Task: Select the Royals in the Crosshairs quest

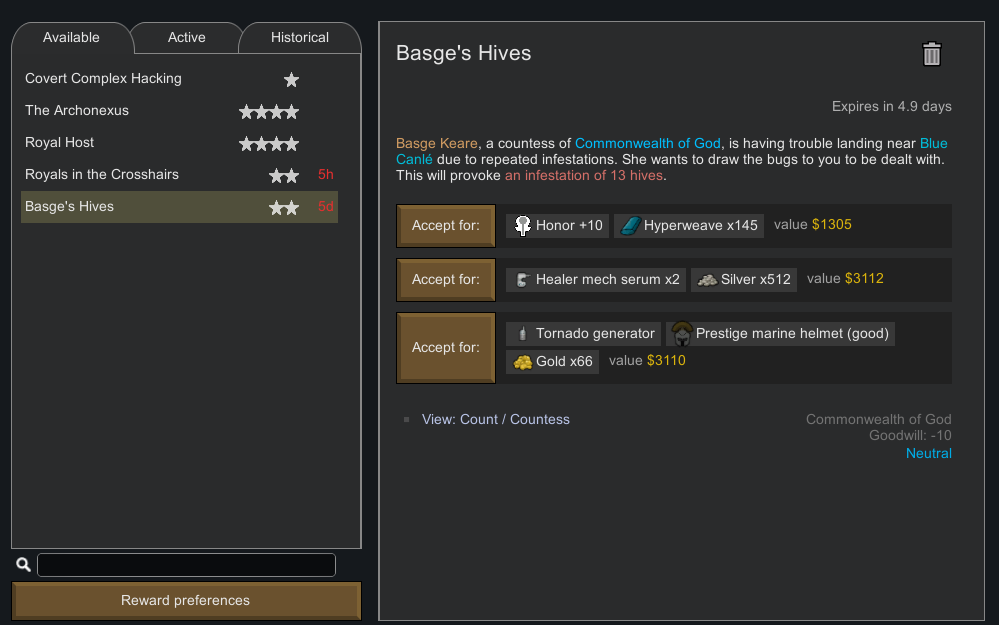Action: tap(180, 175)
